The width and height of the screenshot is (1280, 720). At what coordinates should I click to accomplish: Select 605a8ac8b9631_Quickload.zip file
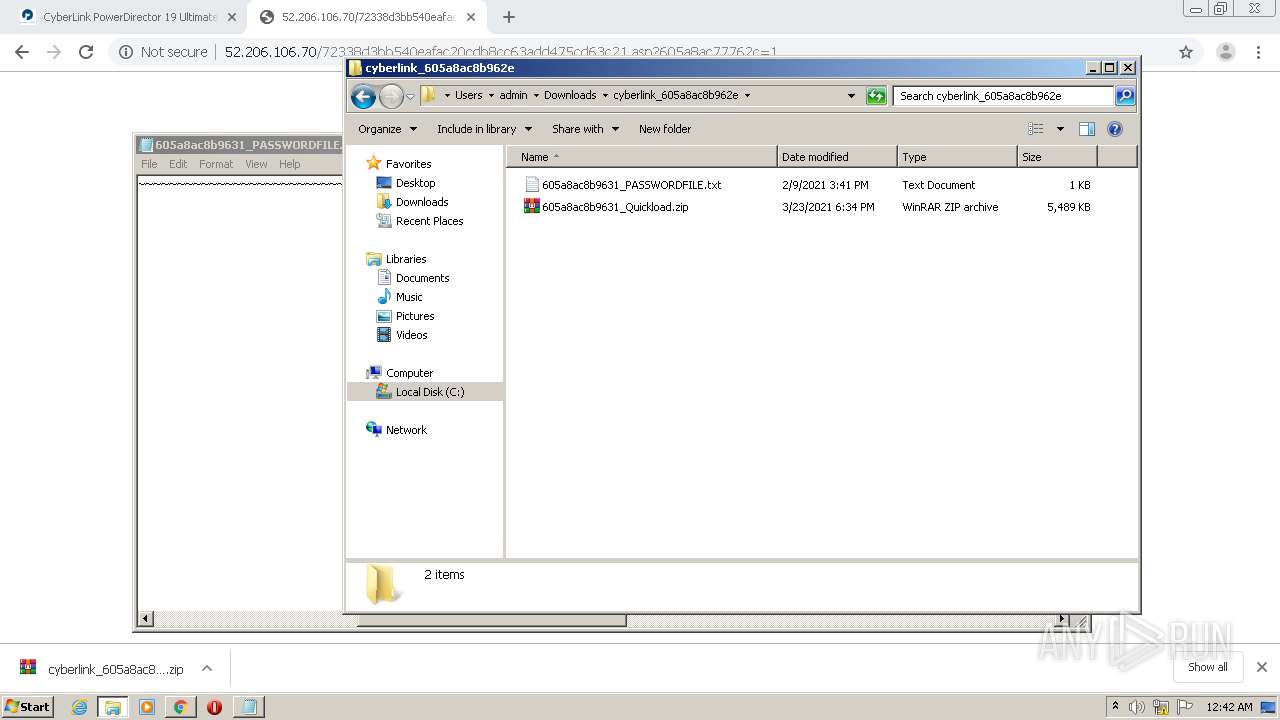click(615, 207)
